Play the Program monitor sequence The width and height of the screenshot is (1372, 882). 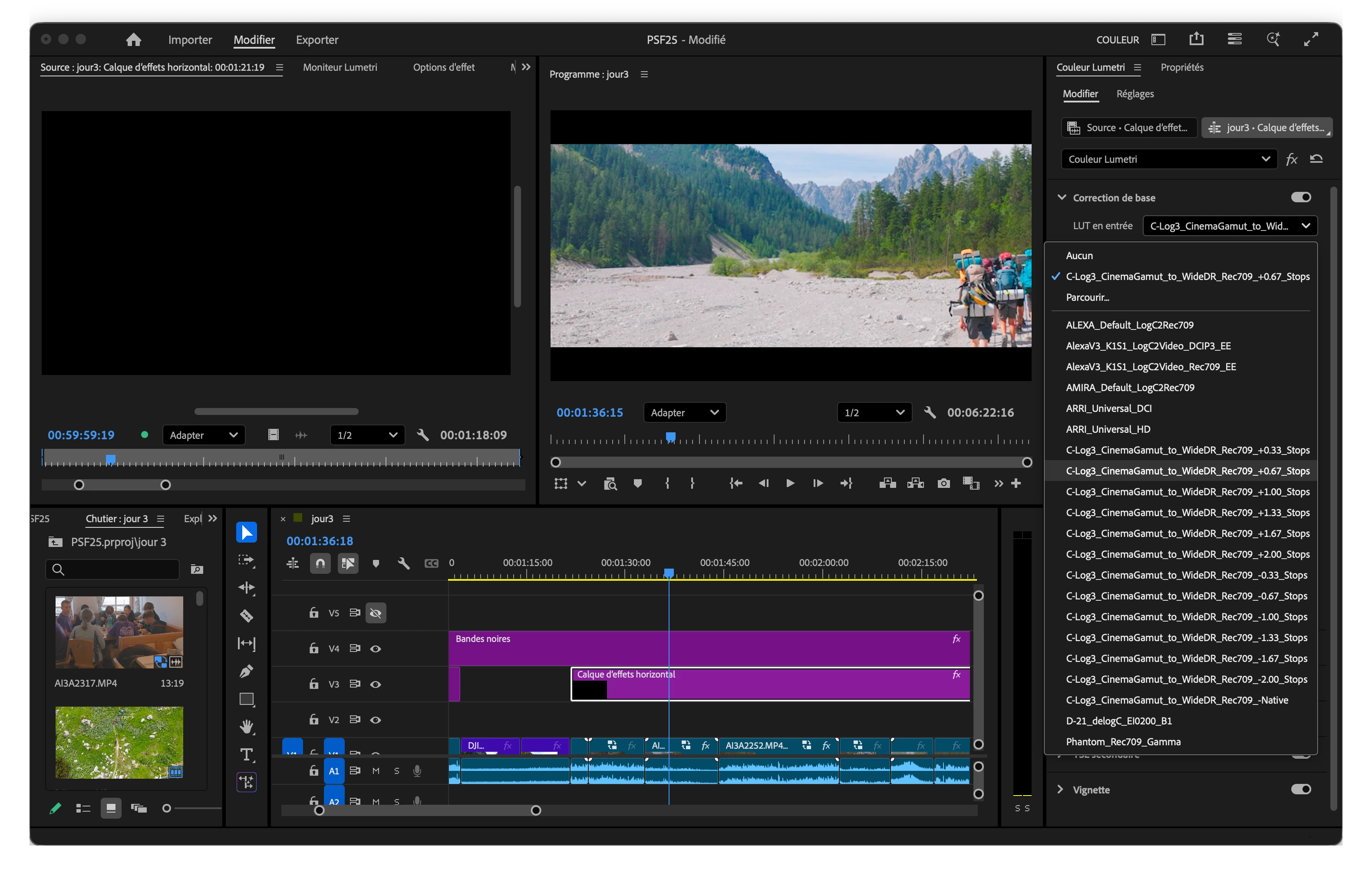pyautogui.click(x=790, y=484)
